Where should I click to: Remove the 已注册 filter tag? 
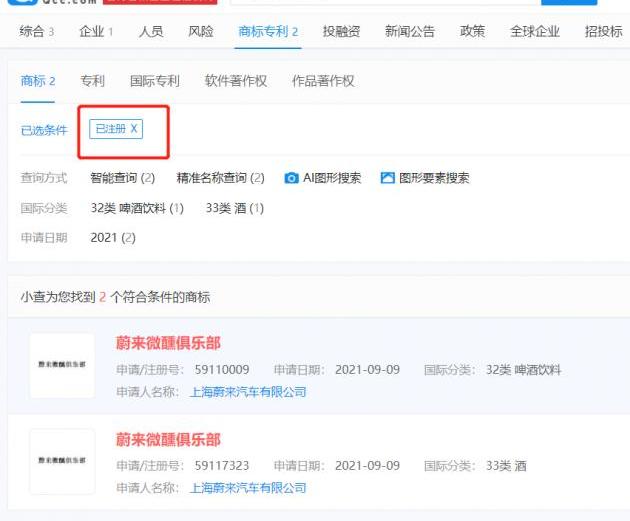click(x=134, y=129)
